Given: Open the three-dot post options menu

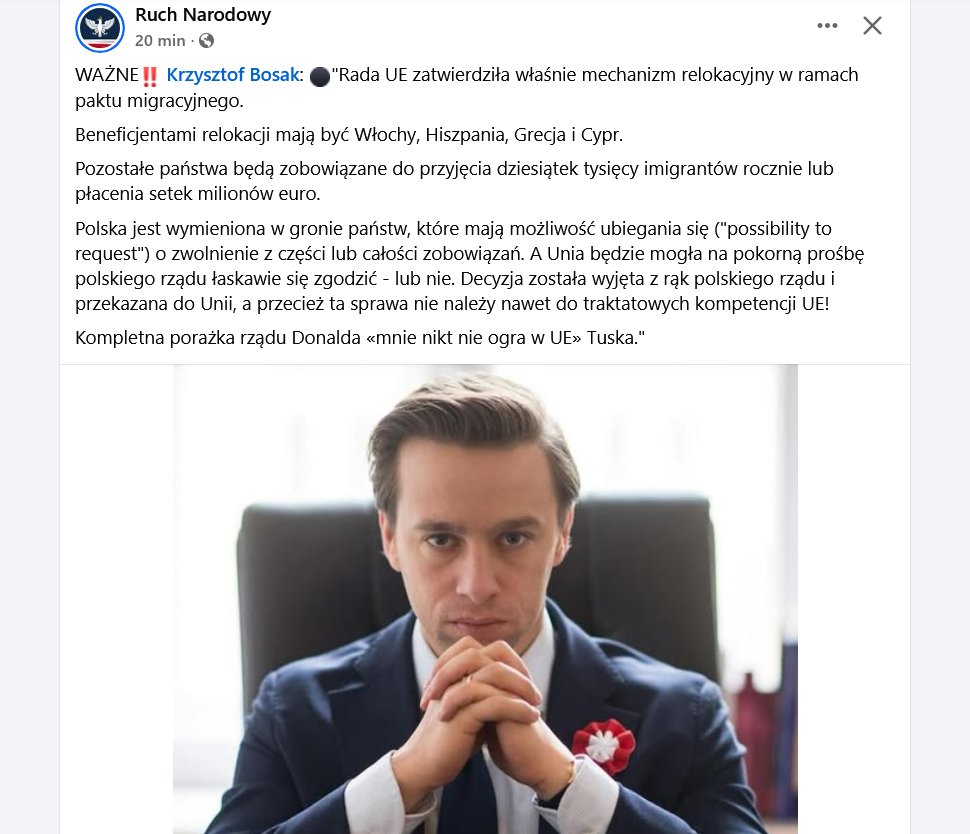Looking at the screenshot, I should point(827,25).
